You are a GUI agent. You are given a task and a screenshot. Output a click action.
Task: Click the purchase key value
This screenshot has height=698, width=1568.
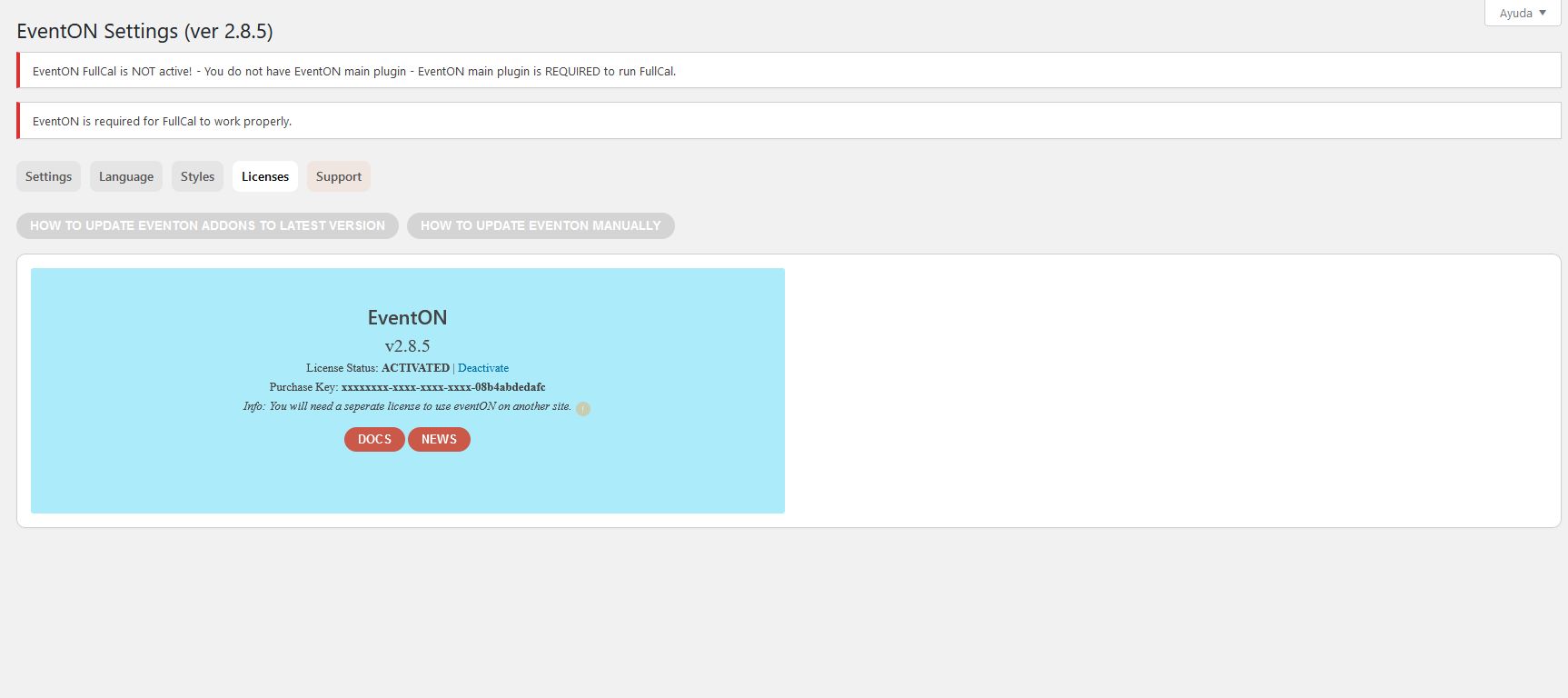point(443,387)
